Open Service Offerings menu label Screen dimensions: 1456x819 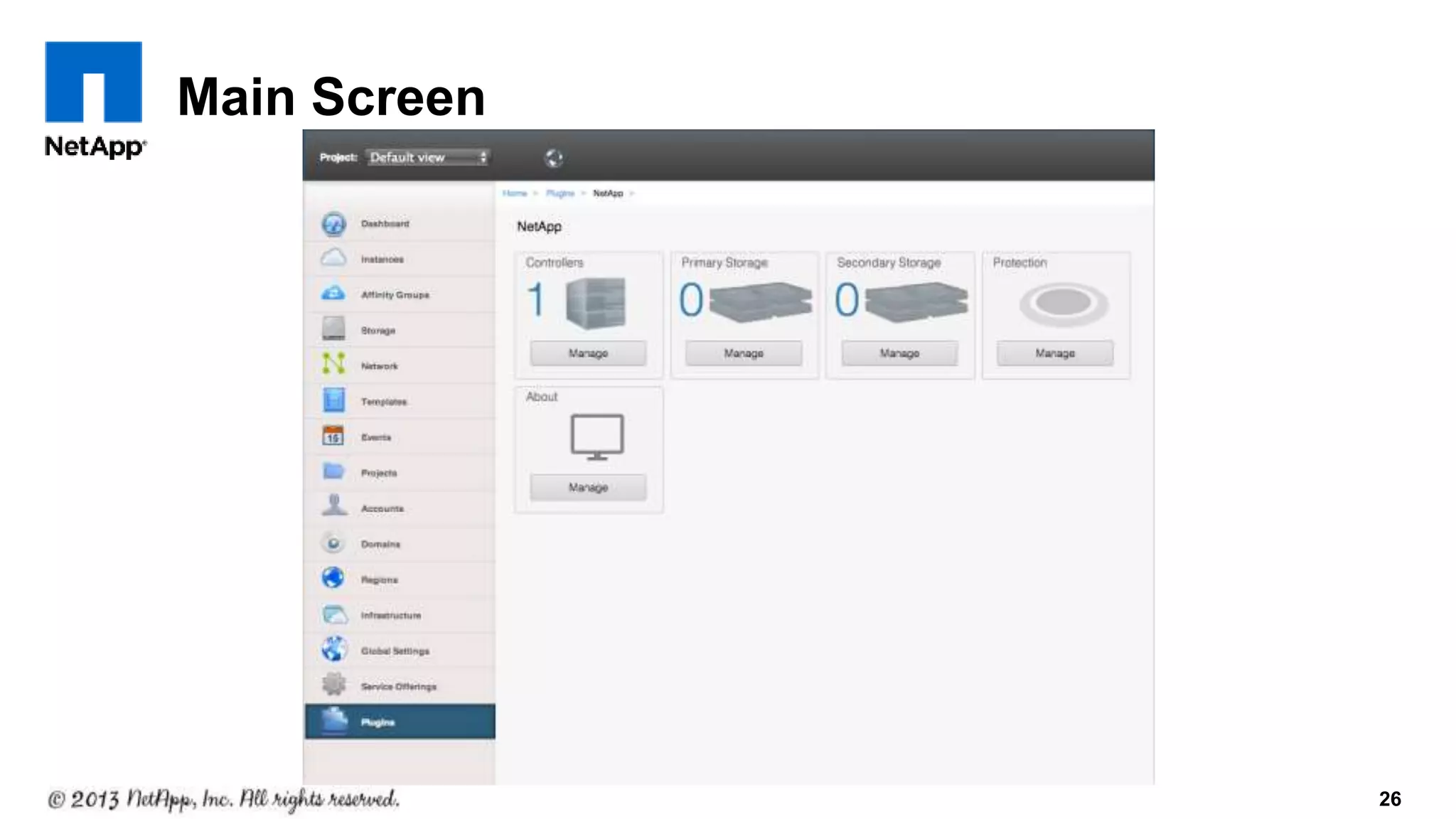[399, 686]
